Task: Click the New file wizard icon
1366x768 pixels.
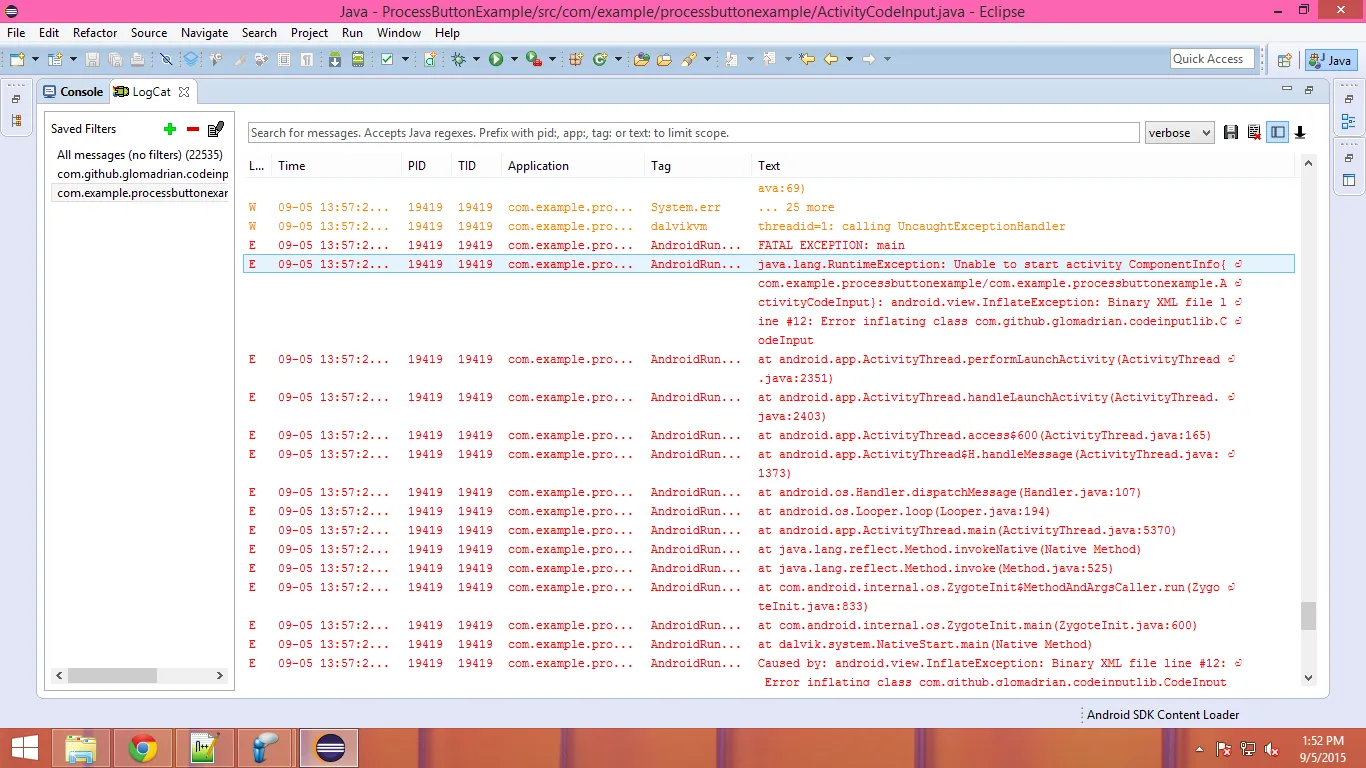Action: 17,59
